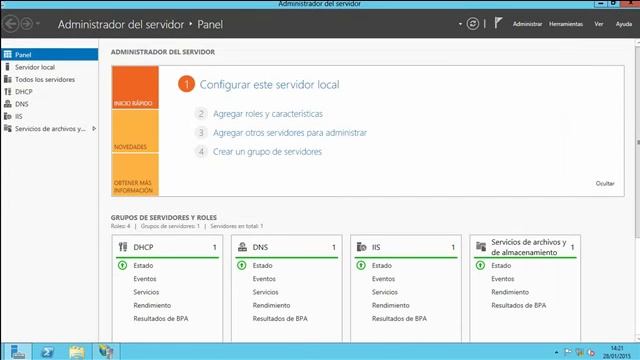Click the DHCP sidebar icon
640x360 pixels.
[x=7, y=91]
